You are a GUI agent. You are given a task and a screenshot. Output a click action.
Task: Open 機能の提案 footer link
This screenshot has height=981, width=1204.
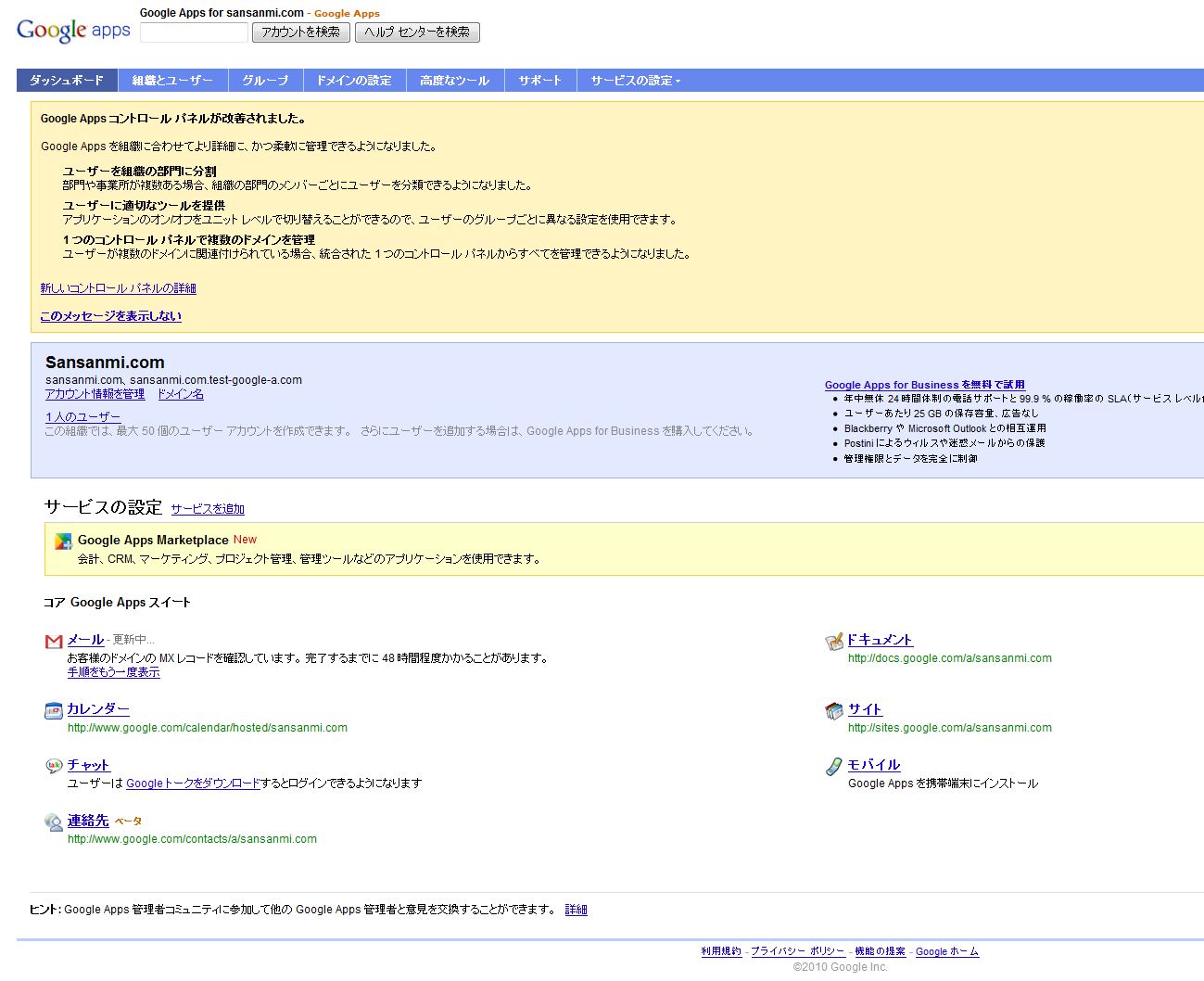(880, 951)
